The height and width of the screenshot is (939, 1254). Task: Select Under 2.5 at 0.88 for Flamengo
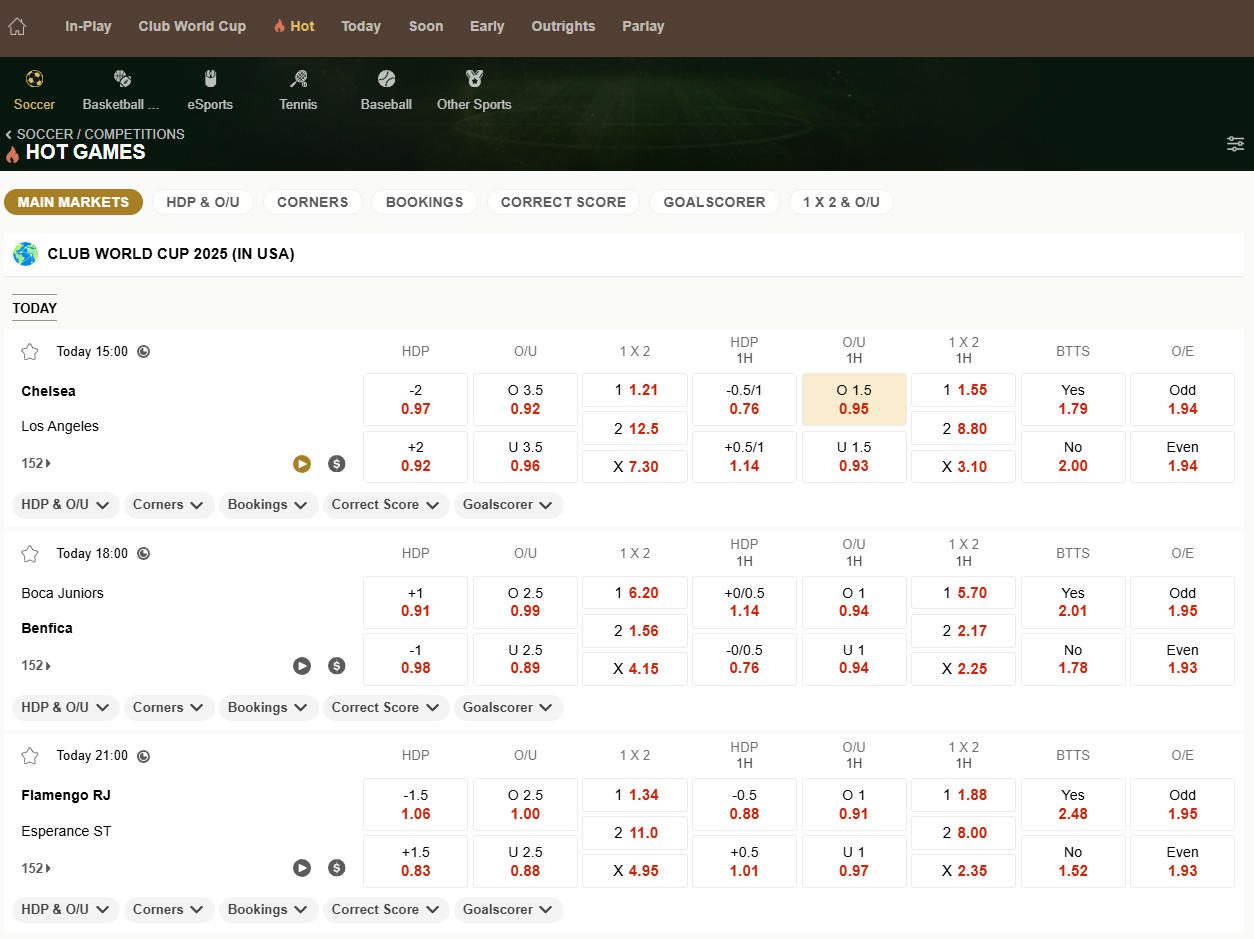525,862
